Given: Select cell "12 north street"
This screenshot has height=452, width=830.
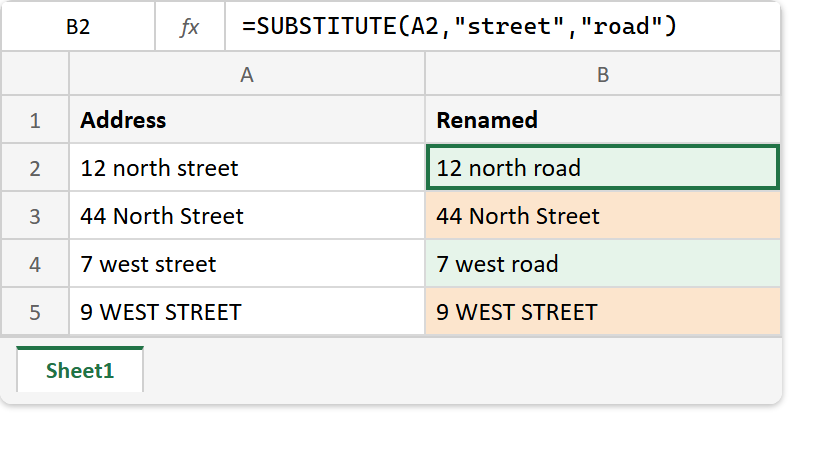Looking at the screenshot, I should tap(247, 168).
